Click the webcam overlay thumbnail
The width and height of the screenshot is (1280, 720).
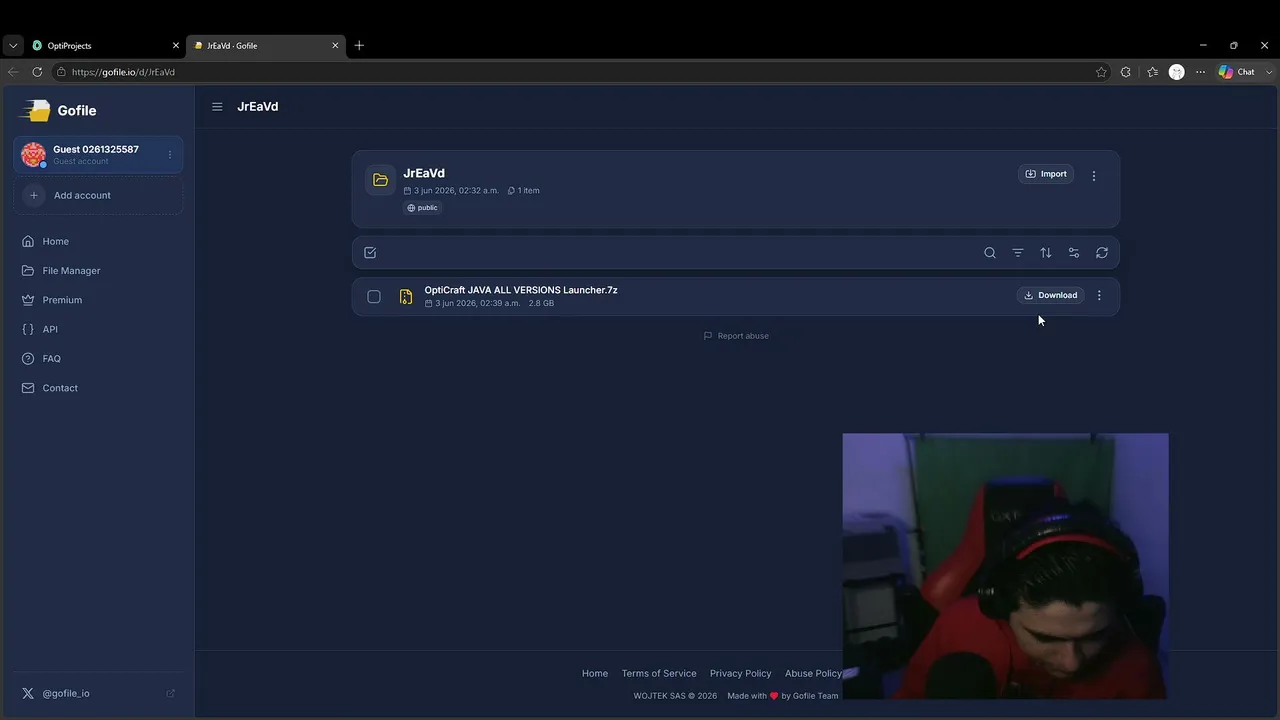[1005, 566]
